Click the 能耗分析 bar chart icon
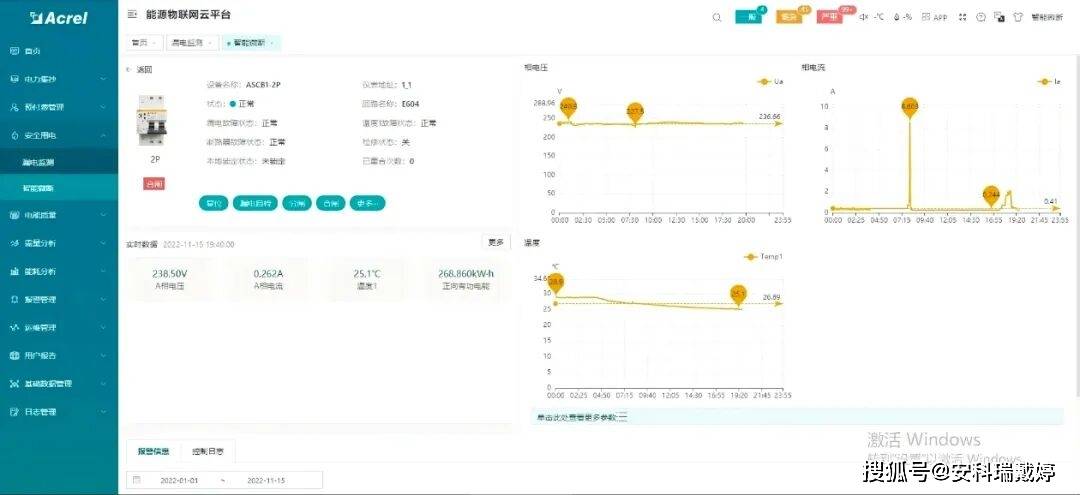This screenshot has width=1080, height=495. pos(14,271)
